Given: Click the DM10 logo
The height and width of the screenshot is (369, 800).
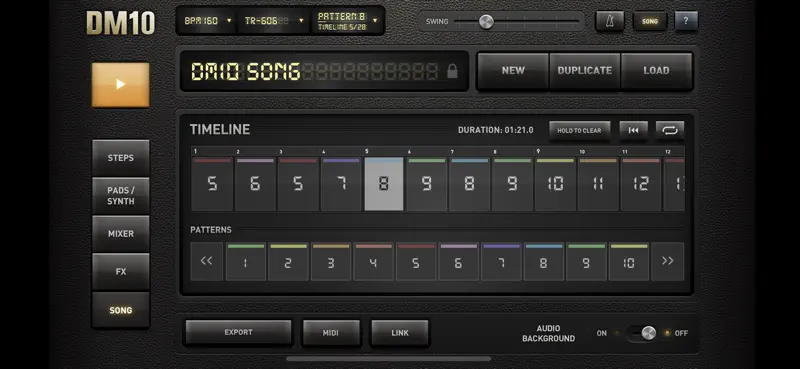Looking at the screenshot, I should (120, 23).
